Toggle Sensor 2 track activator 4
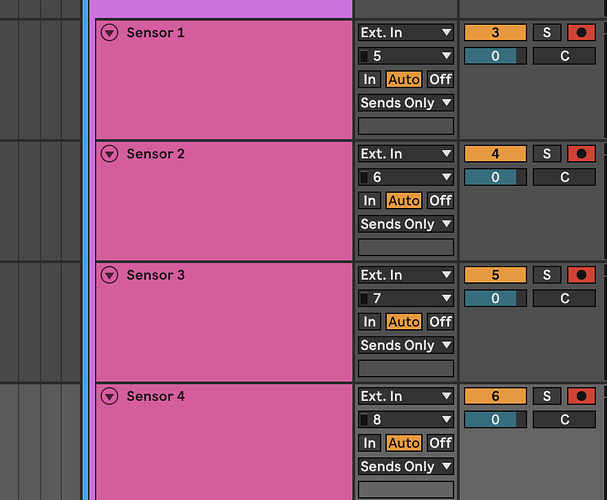The image size is (607, 500). pos(495,154)
